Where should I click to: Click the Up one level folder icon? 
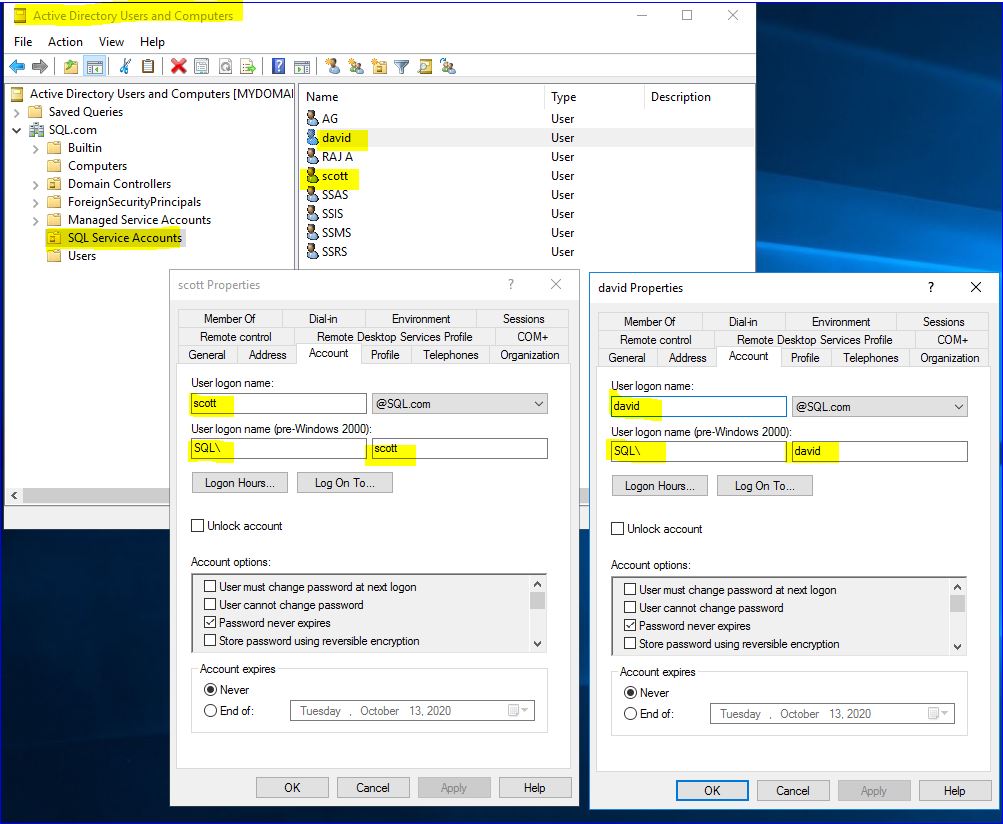pos(70,67)
